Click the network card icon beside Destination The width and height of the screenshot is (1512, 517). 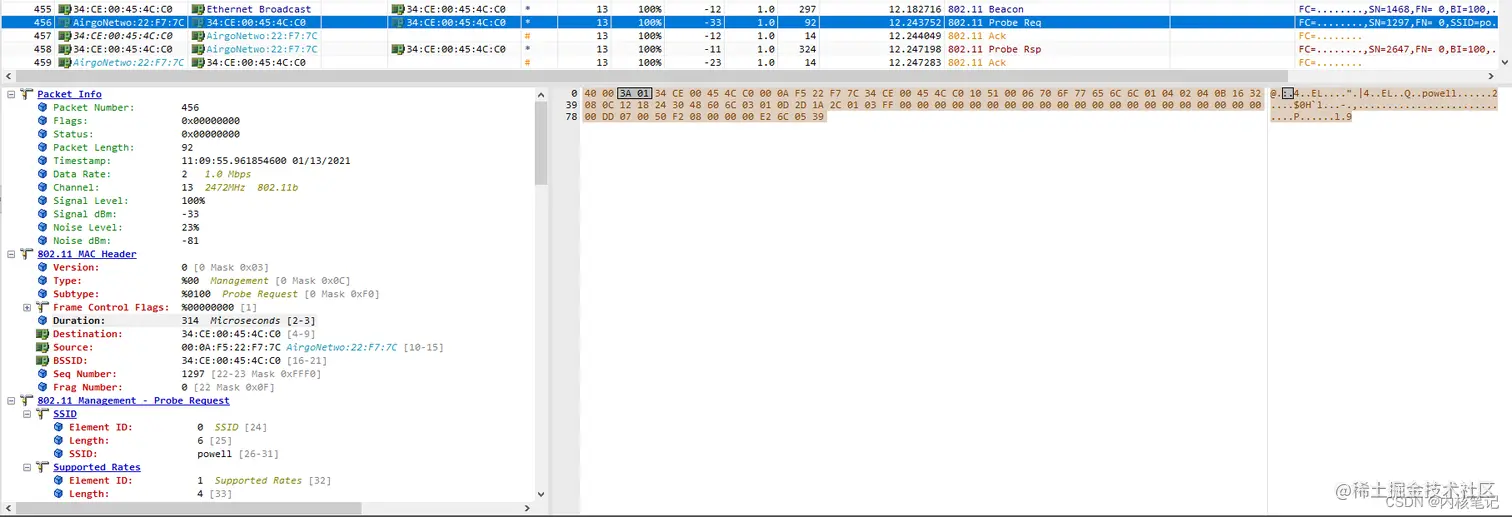tap(43, 334)
